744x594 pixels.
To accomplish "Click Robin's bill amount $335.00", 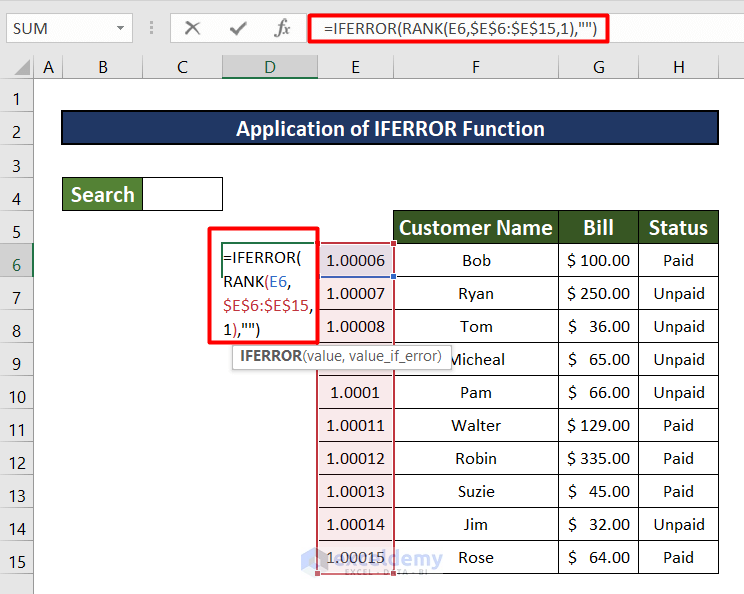I will [x=598, y=459].
